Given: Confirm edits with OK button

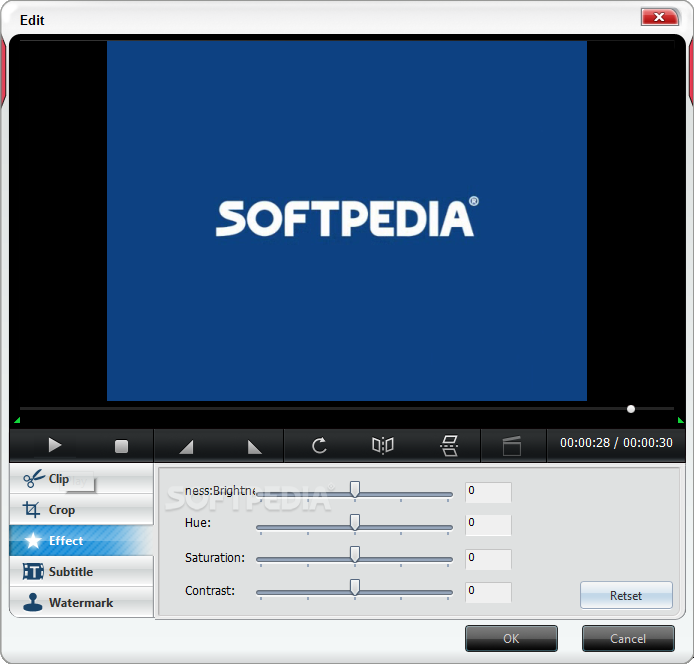Looking at the screenshot, I should [511, 638].
